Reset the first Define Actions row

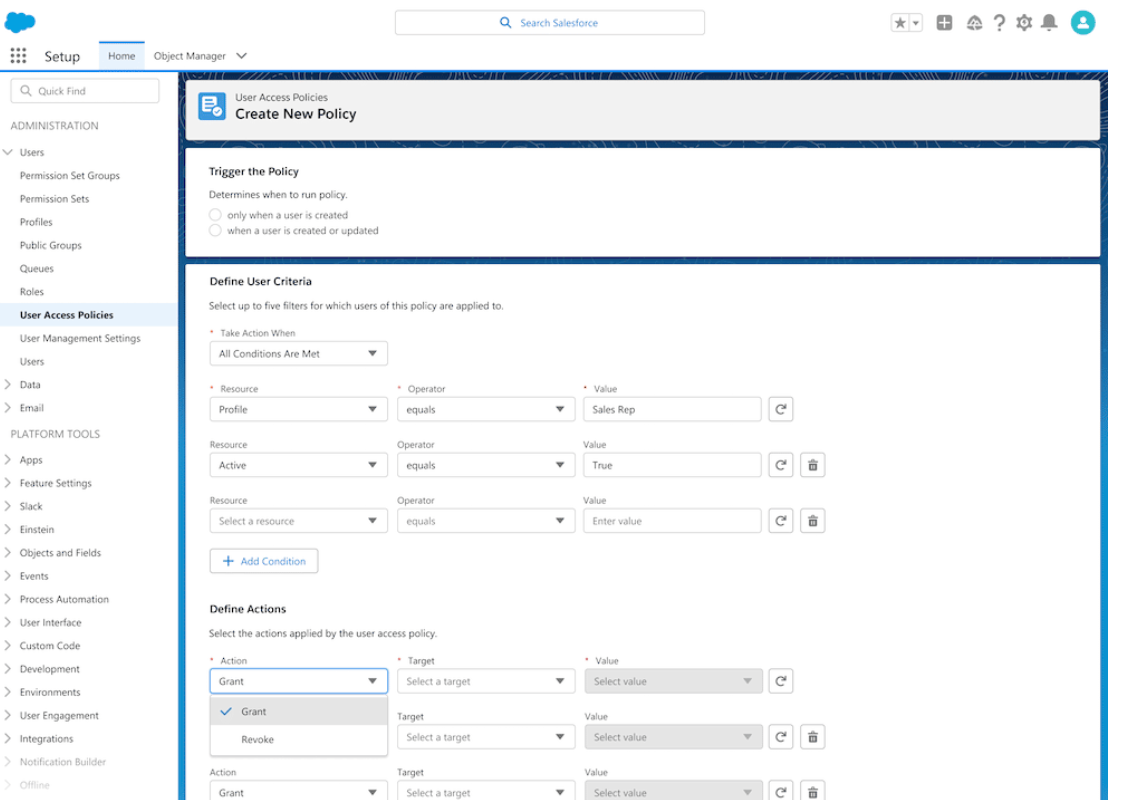781,681
